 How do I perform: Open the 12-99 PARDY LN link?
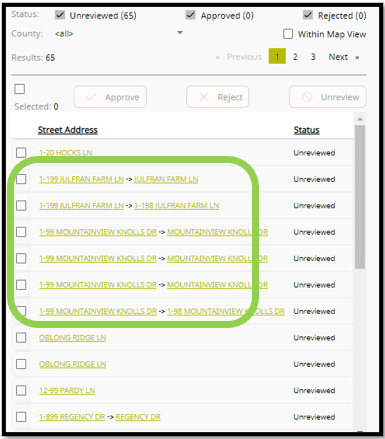point(67,390)
